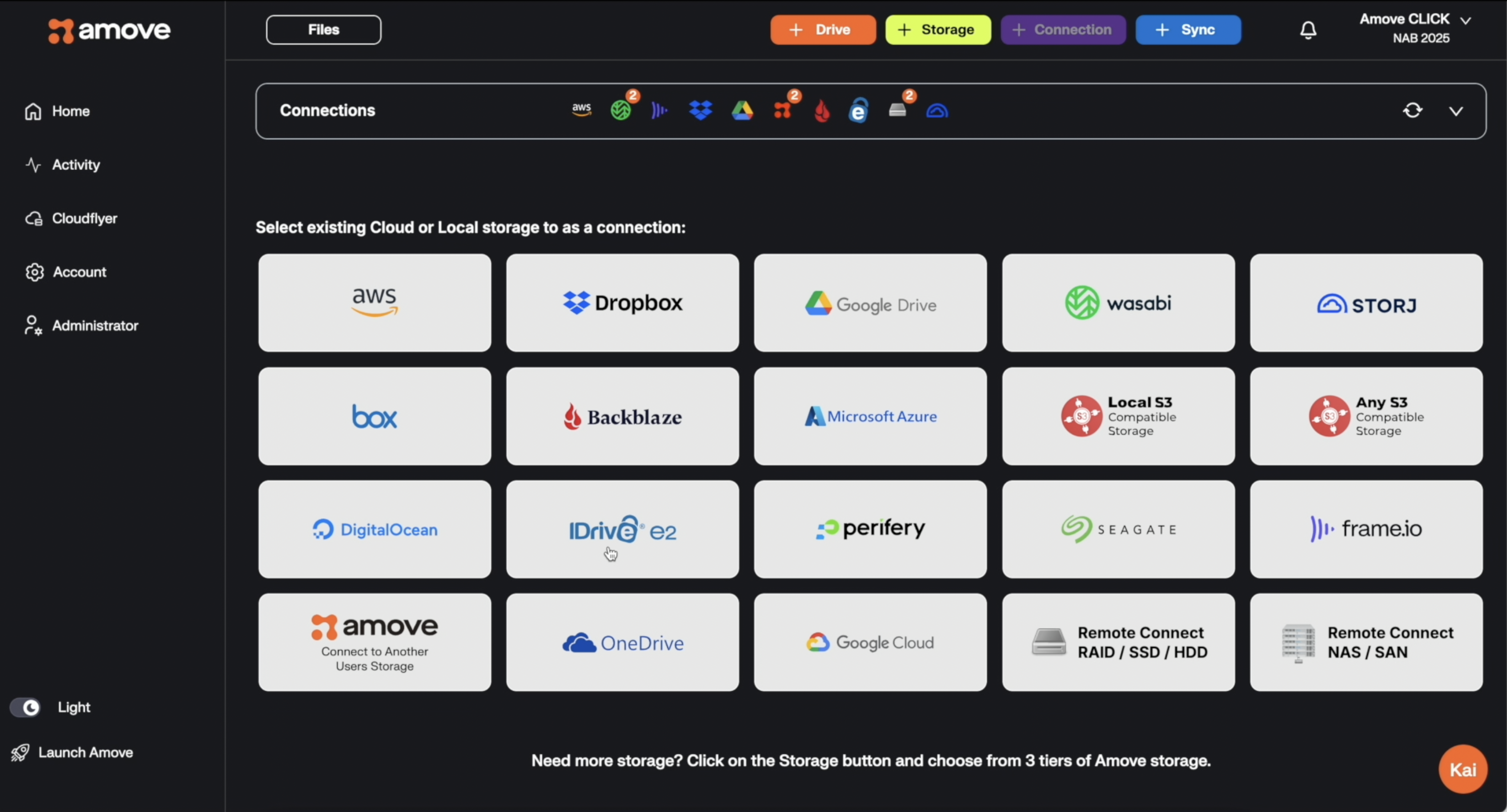Image resolution: width=1507 pixels, height=812 pixels.
Task: Select the Microsoft Azure storage card
Action: point(870,416)
